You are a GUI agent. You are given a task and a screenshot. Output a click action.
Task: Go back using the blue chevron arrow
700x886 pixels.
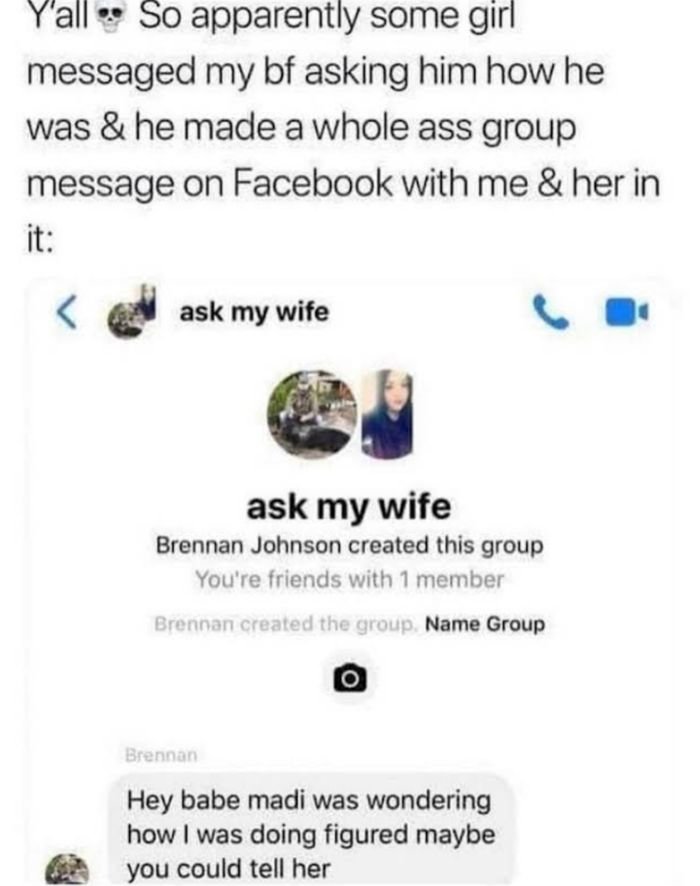click(67, 313)
